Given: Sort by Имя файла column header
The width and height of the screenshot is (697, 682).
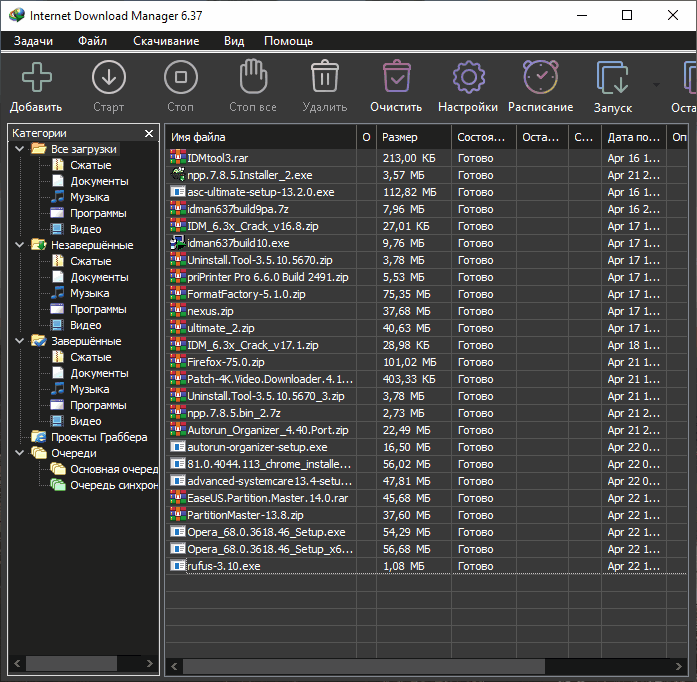Looking at the screenshot, I should 261,137.
